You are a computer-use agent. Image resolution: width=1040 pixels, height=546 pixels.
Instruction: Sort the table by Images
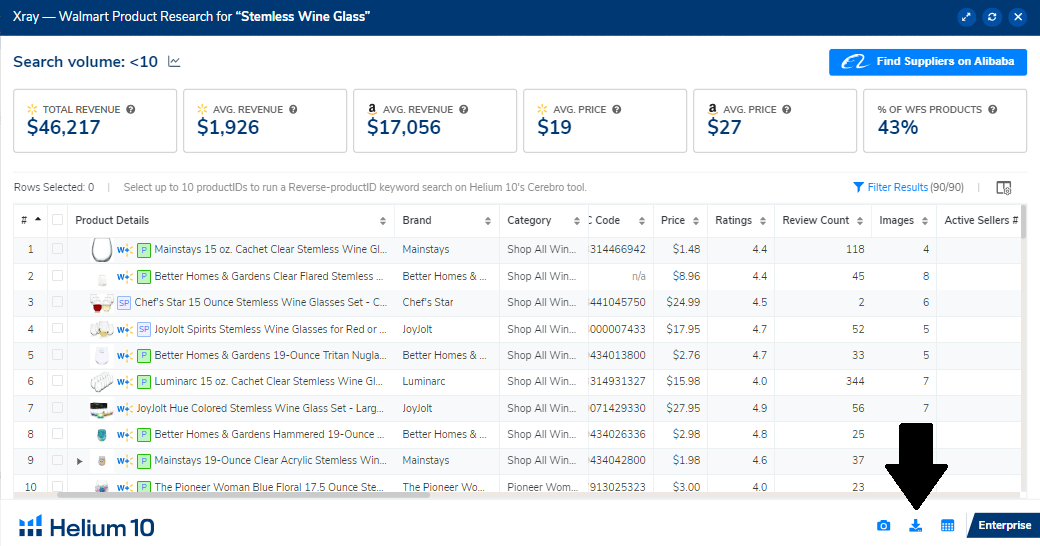[925, 221]
